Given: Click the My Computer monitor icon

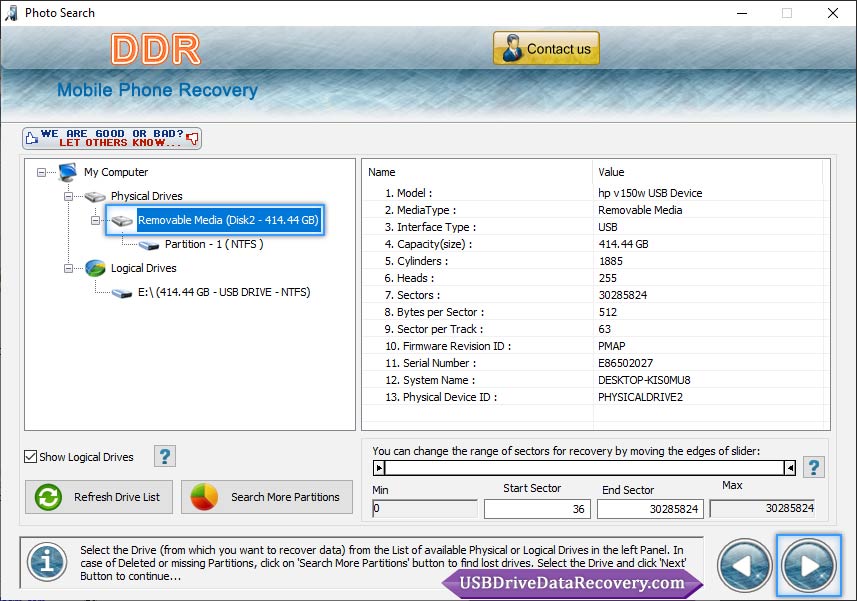Looking at the screenshot, I should click(68, 172).
